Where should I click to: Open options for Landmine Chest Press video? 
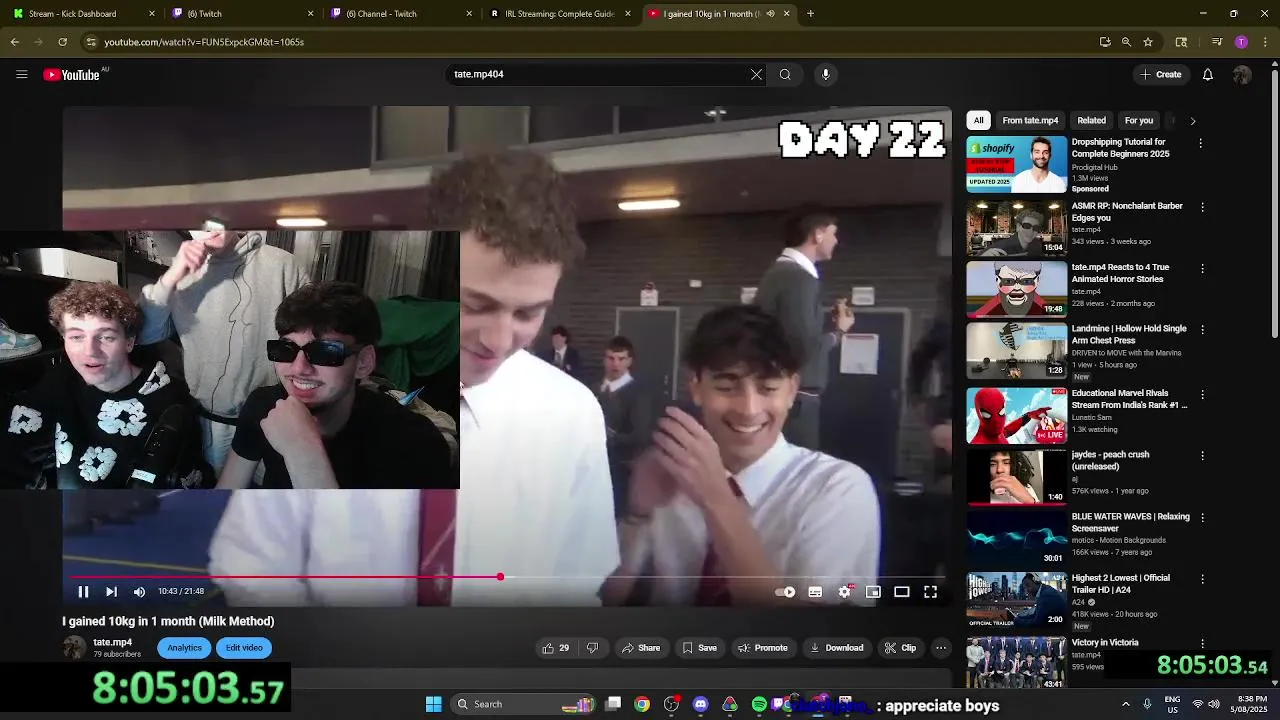coord(1202,330)
